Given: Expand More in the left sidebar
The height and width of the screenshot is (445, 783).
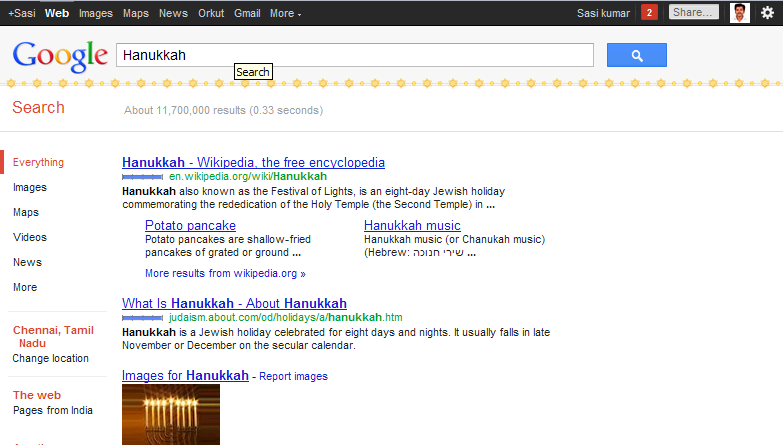Looking at the screenshot, I should 25,287.
